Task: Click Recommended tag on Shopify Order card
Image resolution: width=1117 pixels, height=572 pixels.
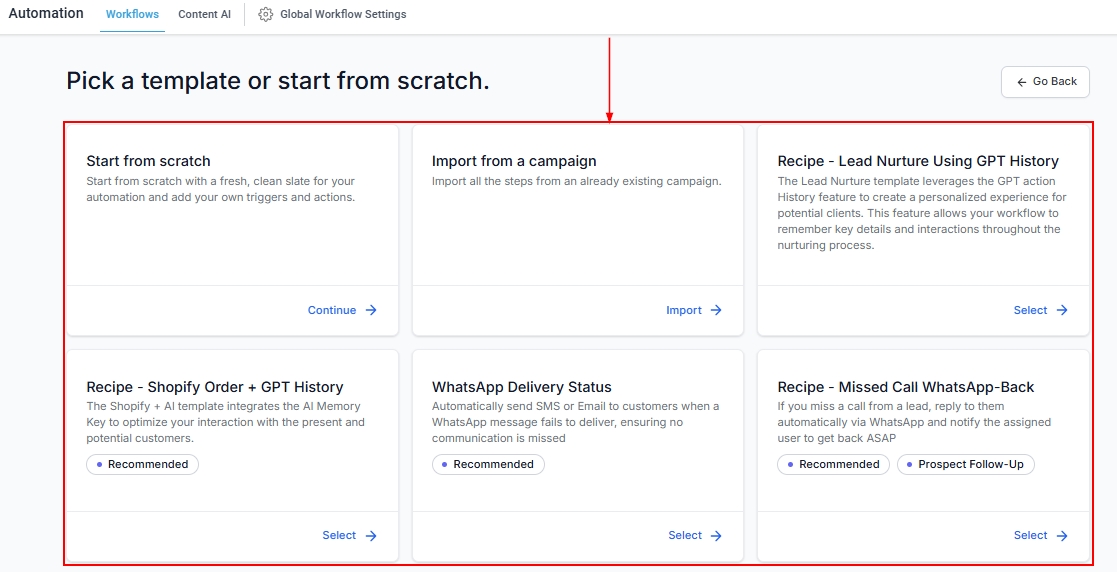Action: pos(142,464)
